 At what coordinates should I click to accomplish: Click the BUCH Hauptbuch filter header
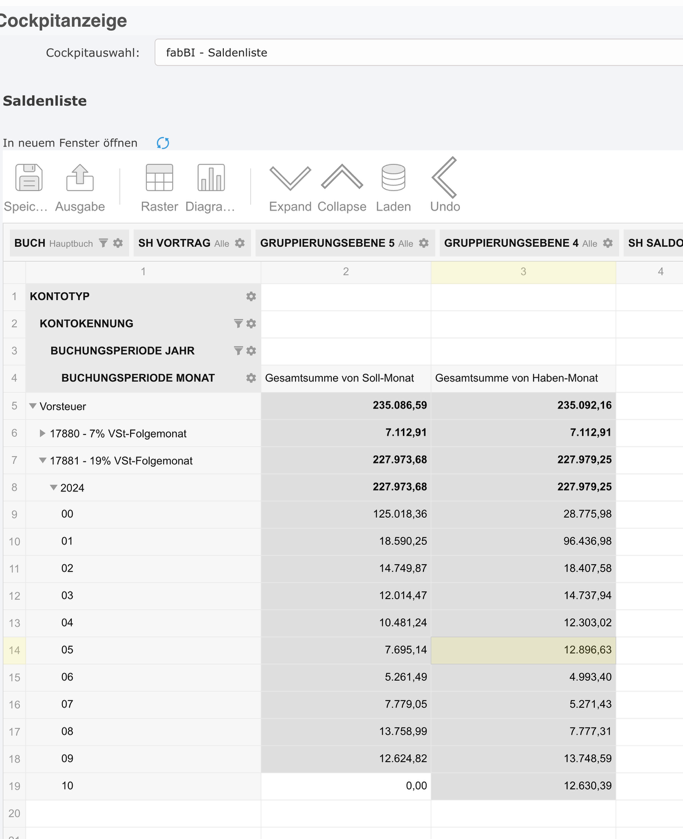tap(60, 242)
